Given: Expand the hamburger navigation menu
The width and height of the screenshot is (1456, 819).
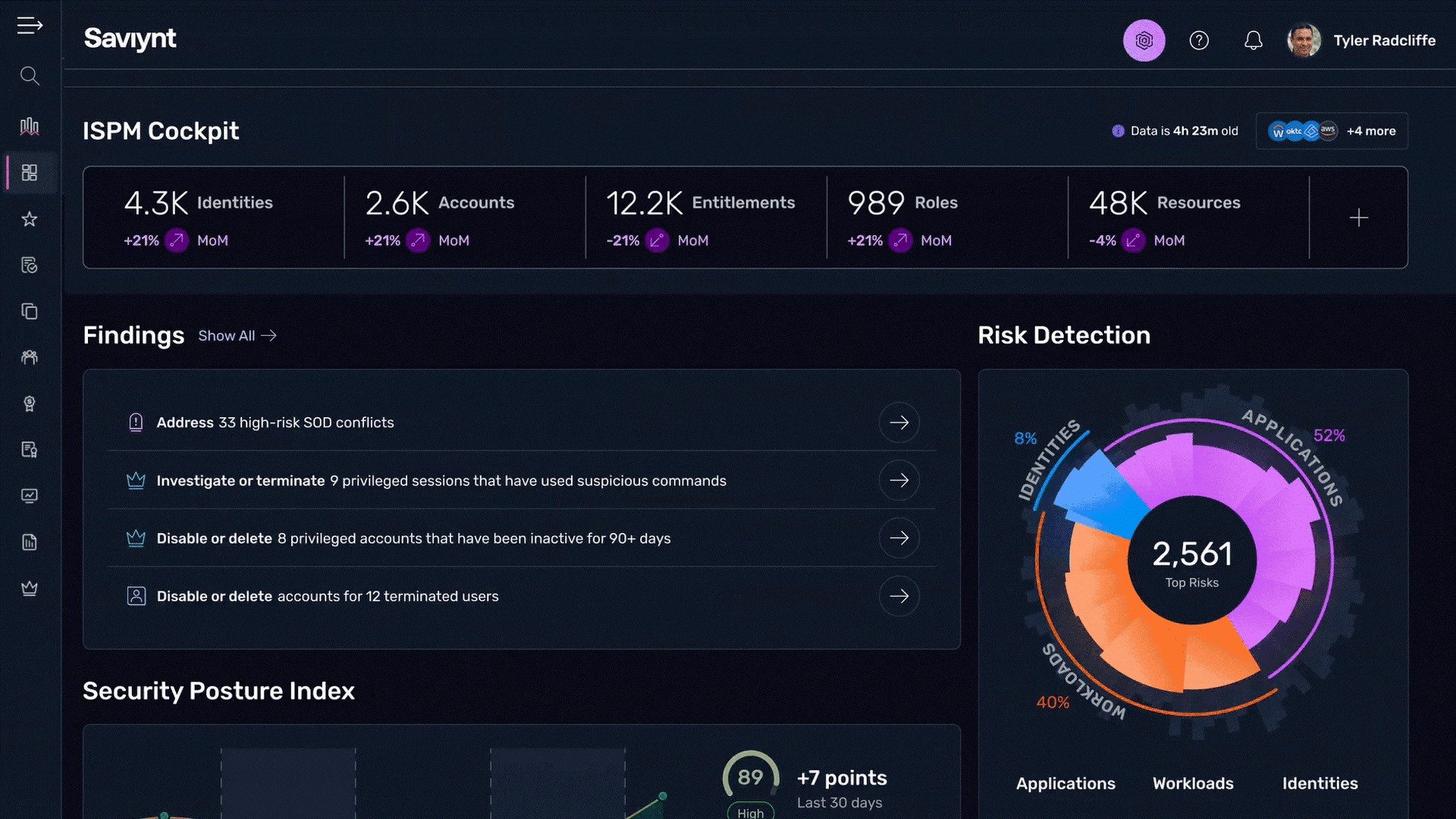Looking at the screenshot, I should point(30,26).
